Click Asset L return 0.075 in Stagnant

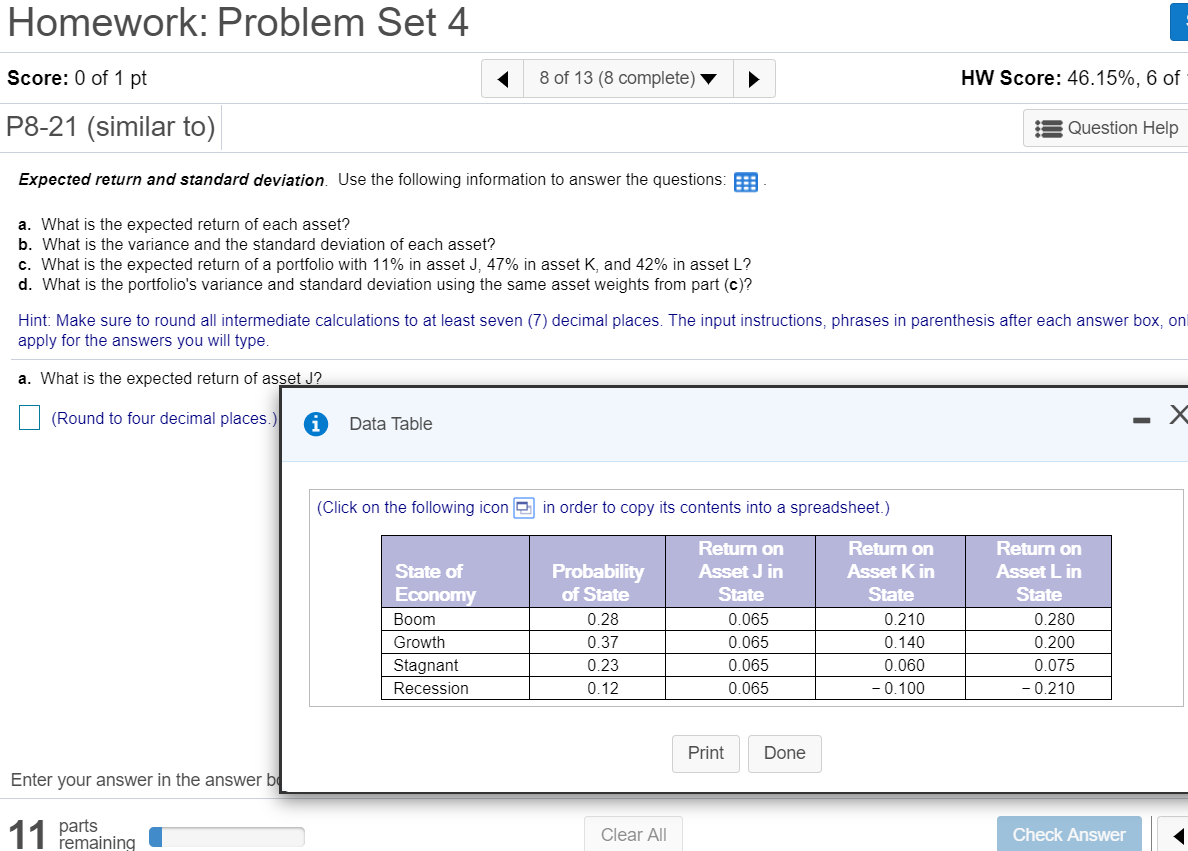coord(1054,665)
